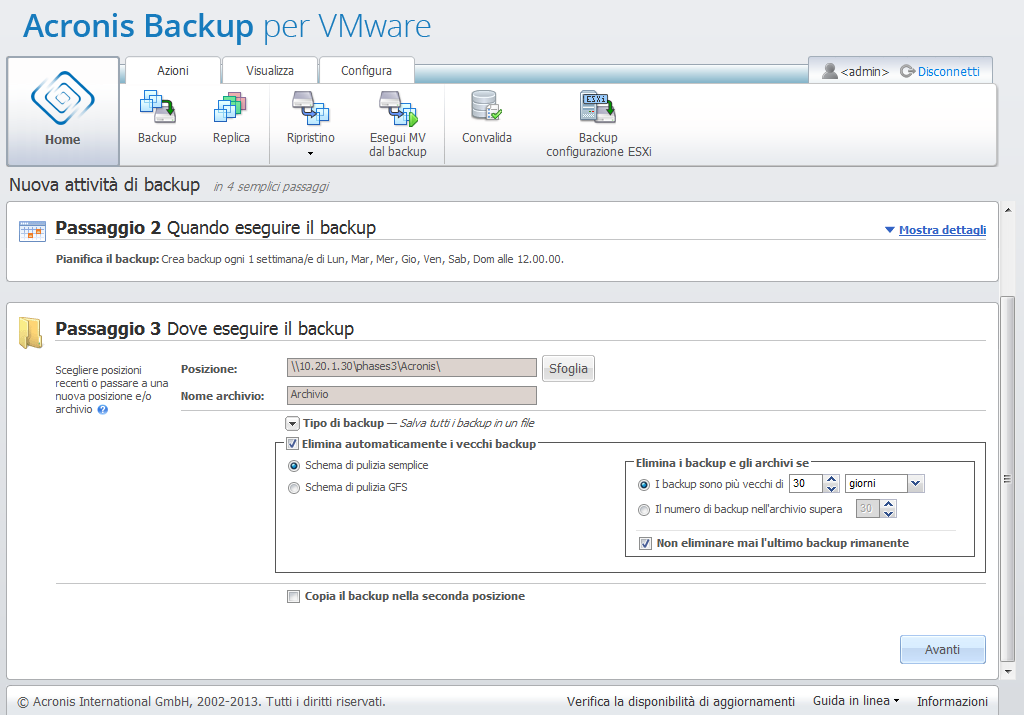The image size is (1024, 715).
Task: Decrease the days value with down arrow
Action: click(x=831, y=488)
